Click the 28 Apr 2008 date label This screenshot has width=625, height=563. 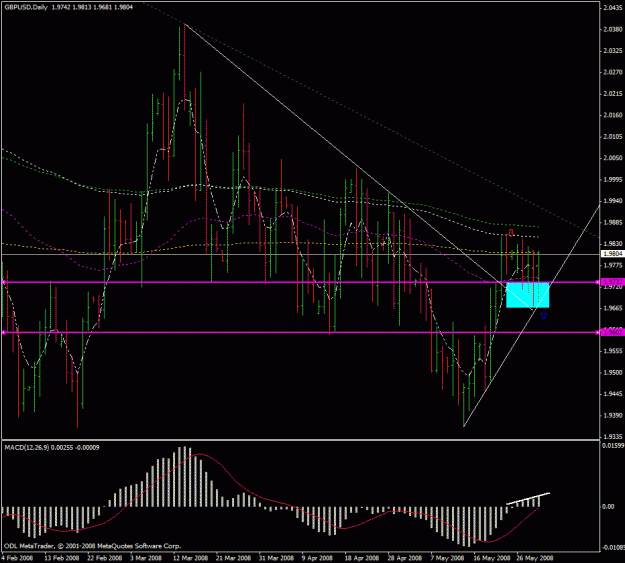tap(405, 558)
